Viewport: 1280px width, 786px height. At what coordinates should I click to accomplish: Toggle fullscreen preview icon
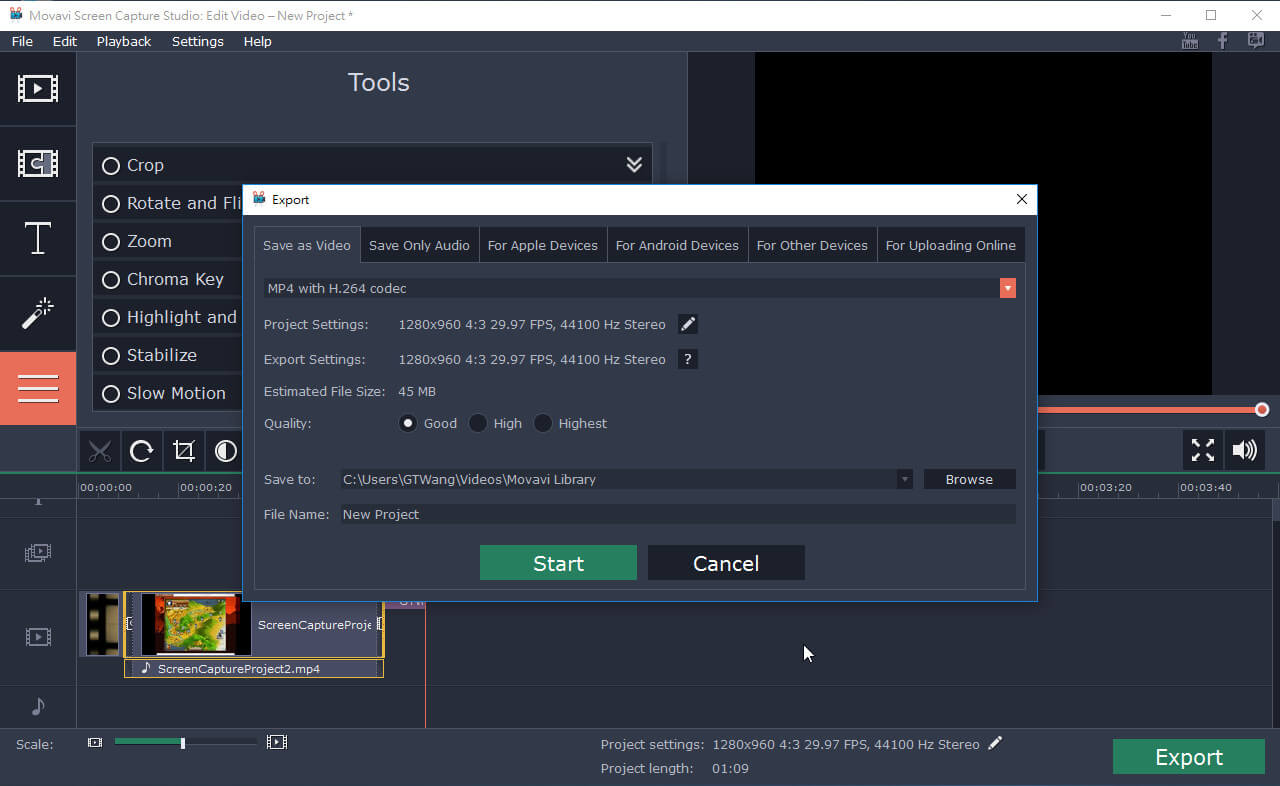tap(1202, 450)
